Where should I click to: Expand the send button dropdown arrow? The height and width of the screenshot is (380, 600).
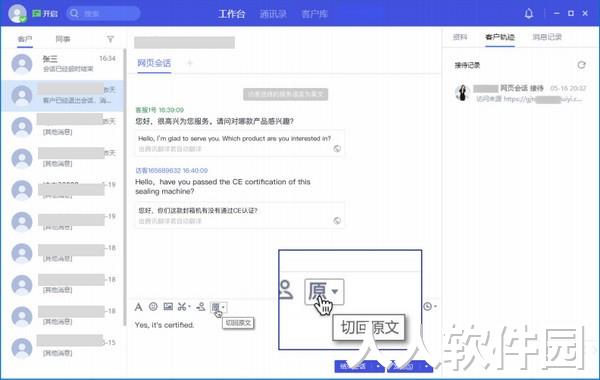(426, 366)
